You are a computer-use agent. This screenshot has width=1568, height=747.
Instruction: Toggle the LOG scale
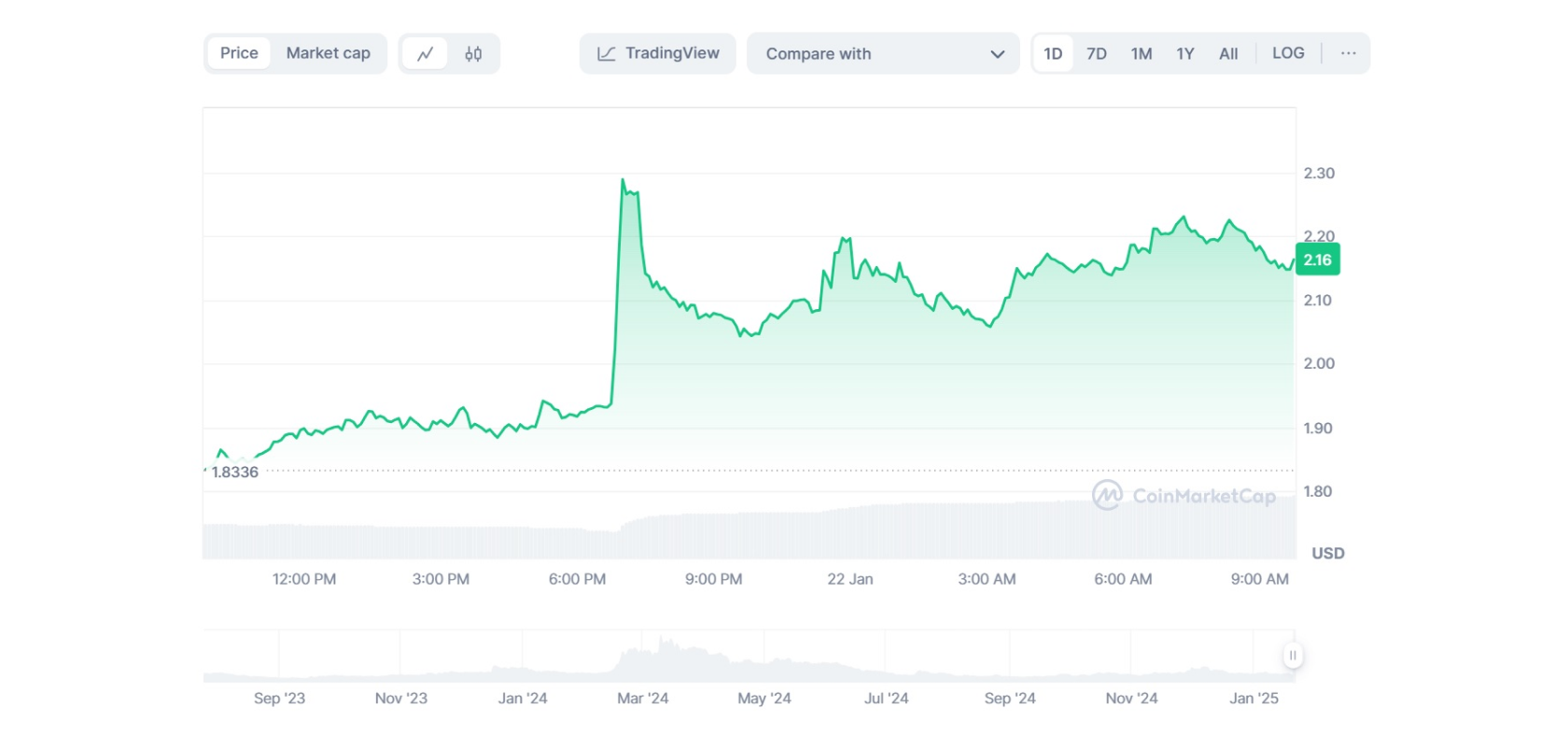[x=1288, y=53]
